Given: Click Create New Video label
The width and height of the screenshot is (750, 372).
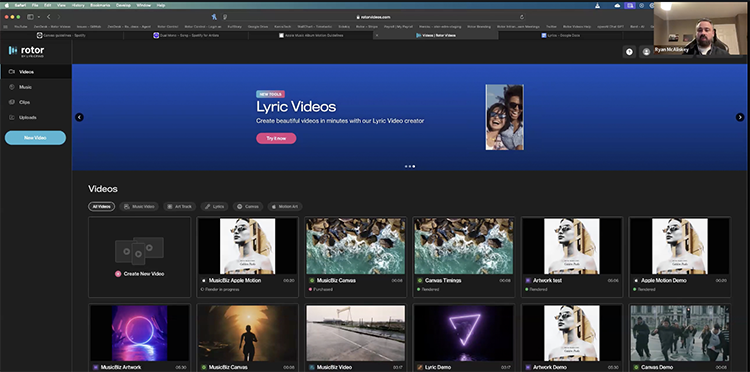Looking at the screenshot, I should coord(144,274).
